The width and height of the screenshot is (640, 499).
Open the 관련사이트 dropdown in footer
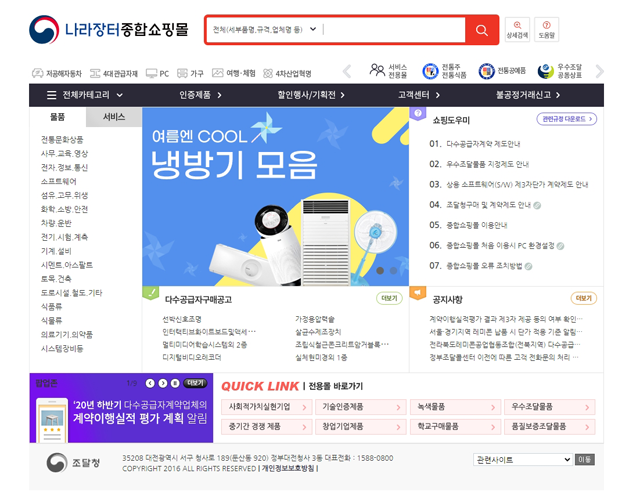tap(523, 460)
